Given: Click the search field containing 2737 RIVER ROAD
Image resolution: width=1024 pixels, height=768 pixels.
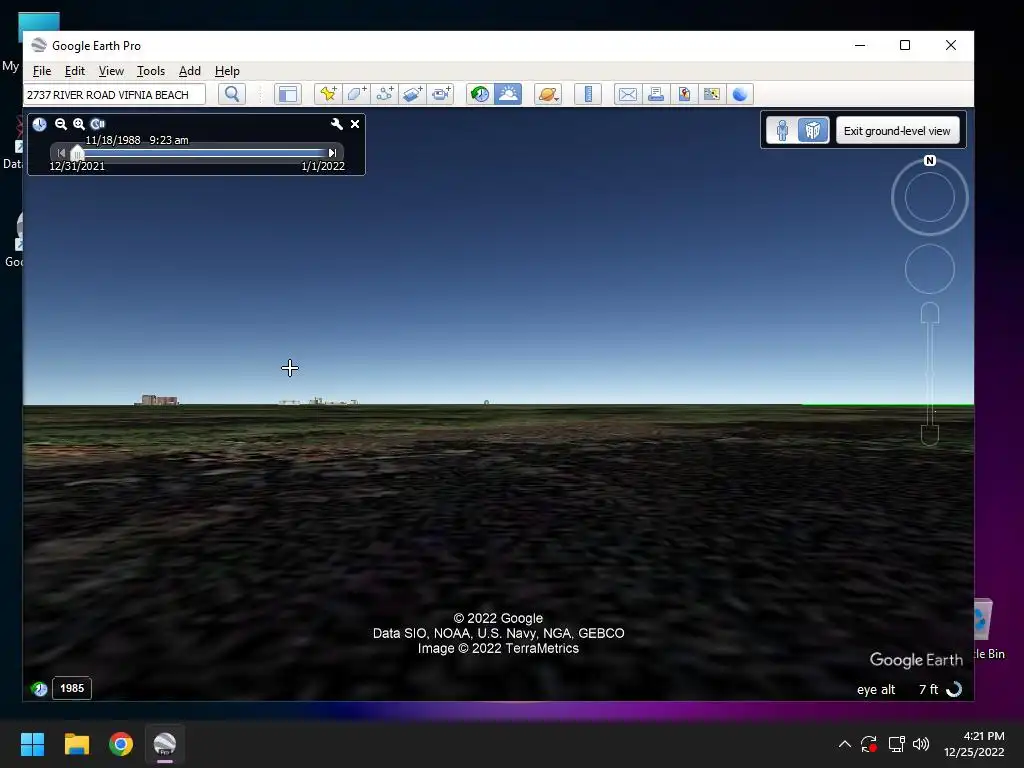Looking at the screenshot, I should click(115, 95).
